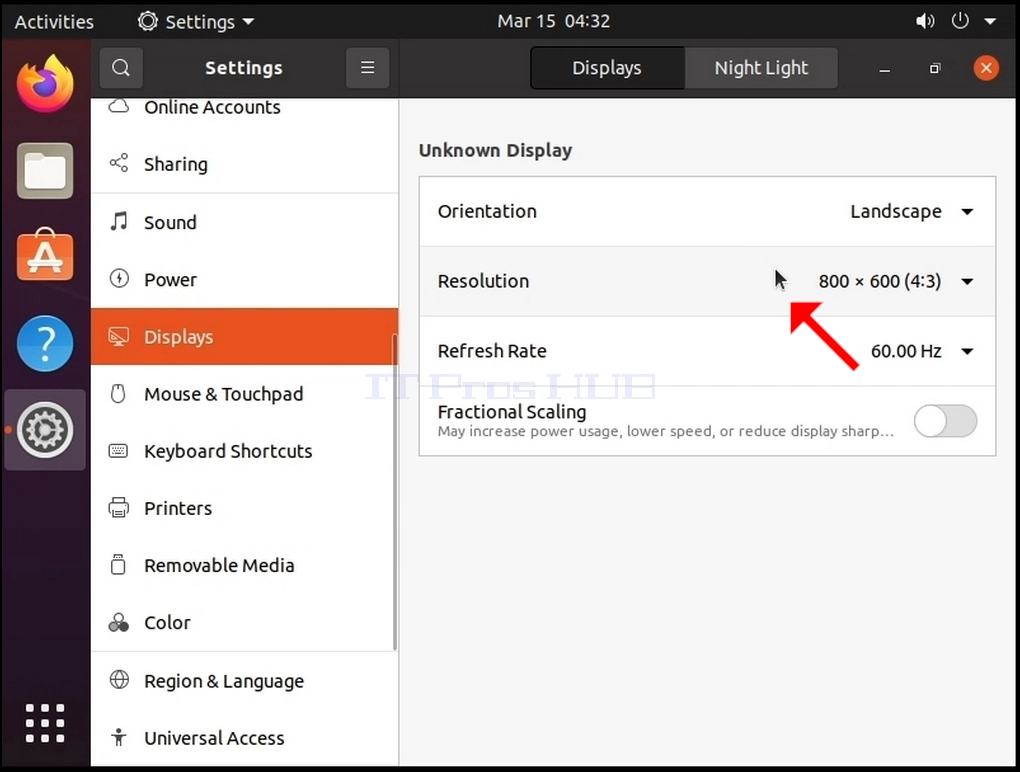Click the search icon in Settings
This screenshot has height=772, width=1020.
point(121,68)
